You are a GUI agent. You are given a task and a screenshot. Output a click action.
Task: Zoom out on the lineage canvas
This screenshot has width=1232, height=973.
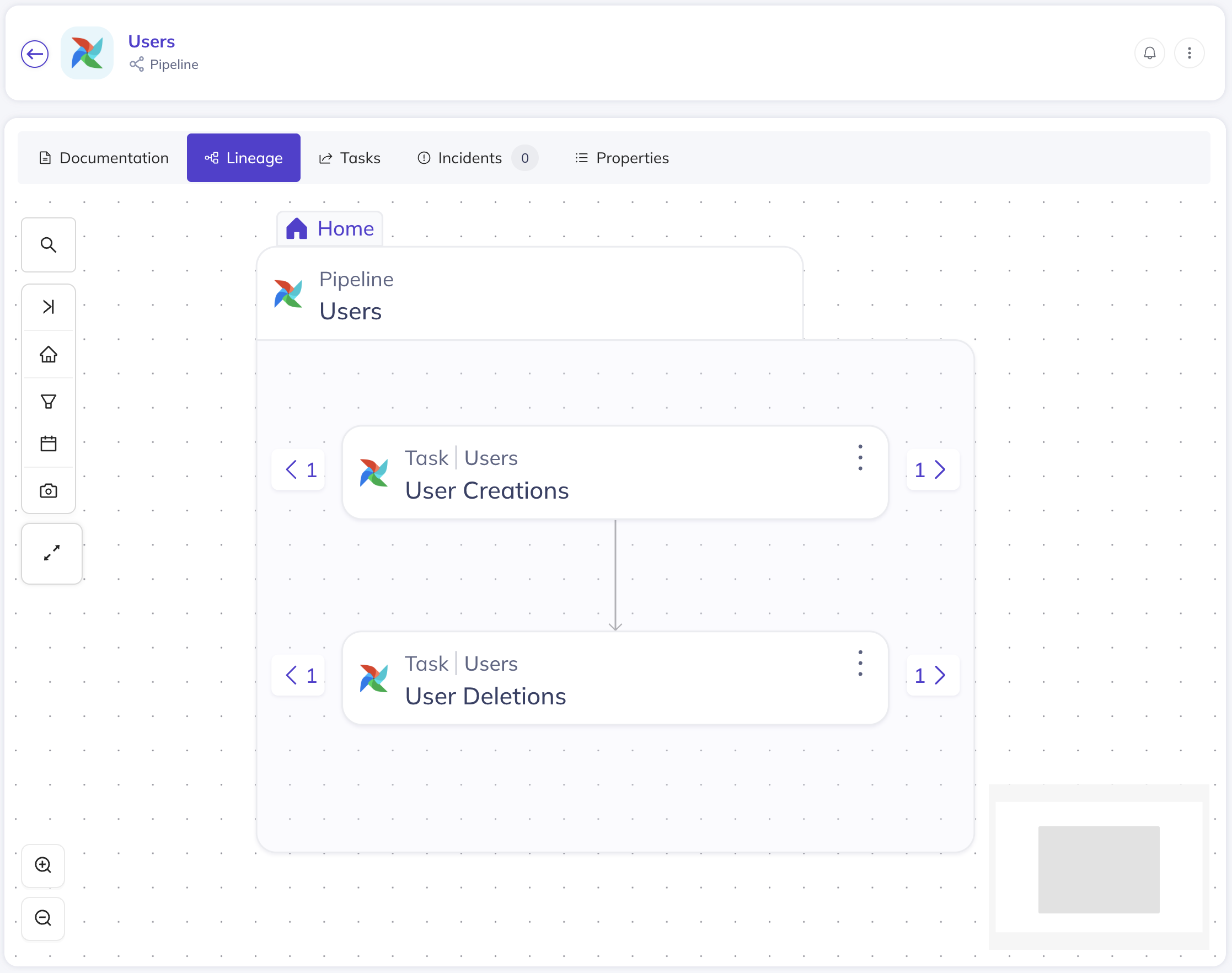coord(43,918)
